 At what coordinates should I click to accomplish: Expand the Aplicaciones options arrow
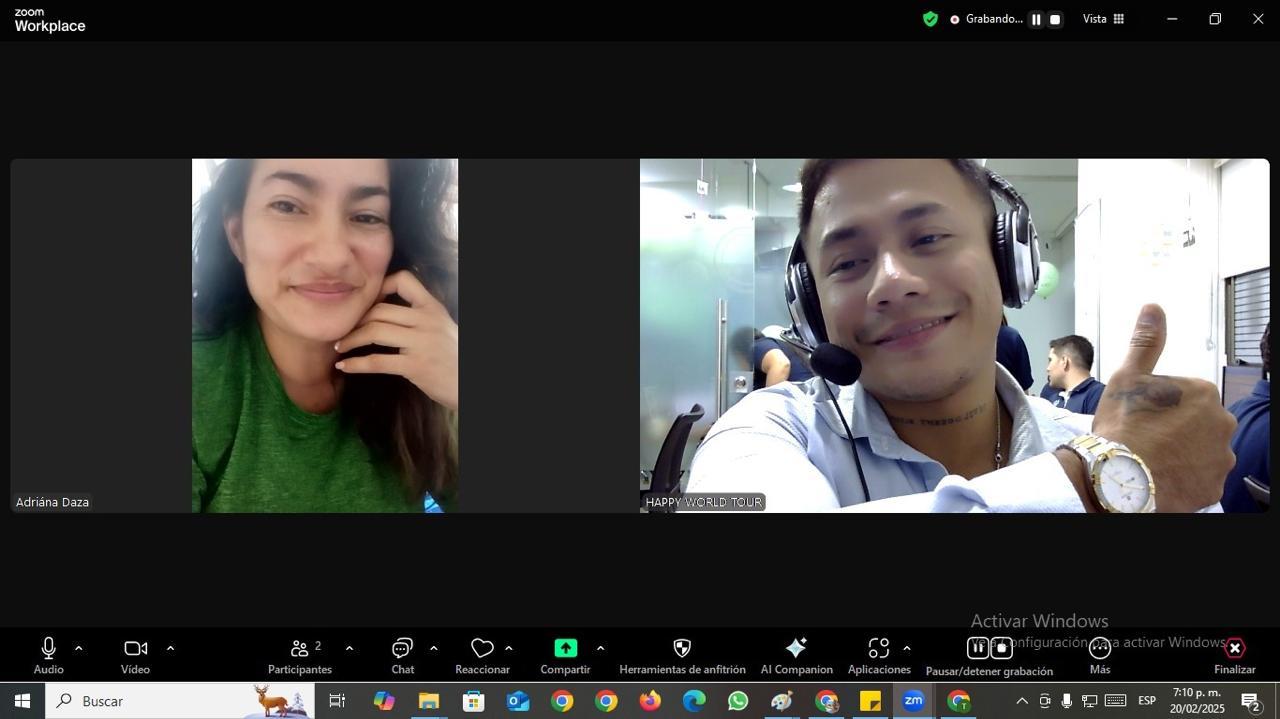907,648
